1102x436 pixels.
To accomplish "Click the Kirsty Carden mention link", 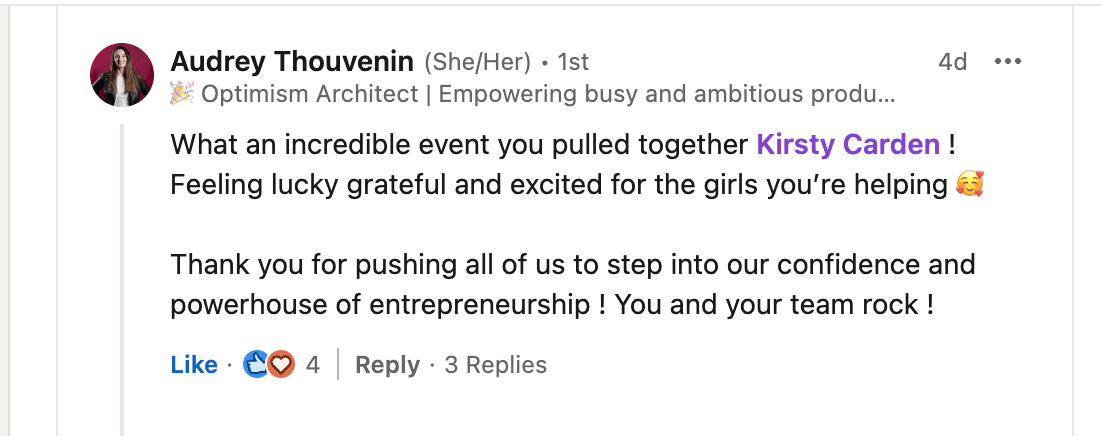I will coord(848,145).
